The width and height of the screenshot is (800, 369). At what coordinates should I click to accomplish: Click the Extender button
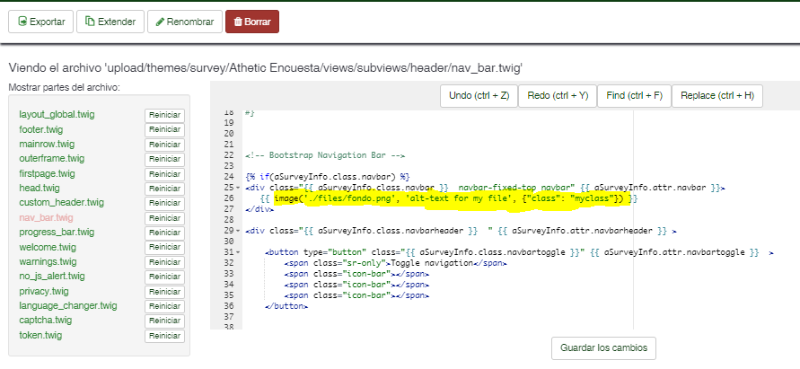tap(110, 22)
